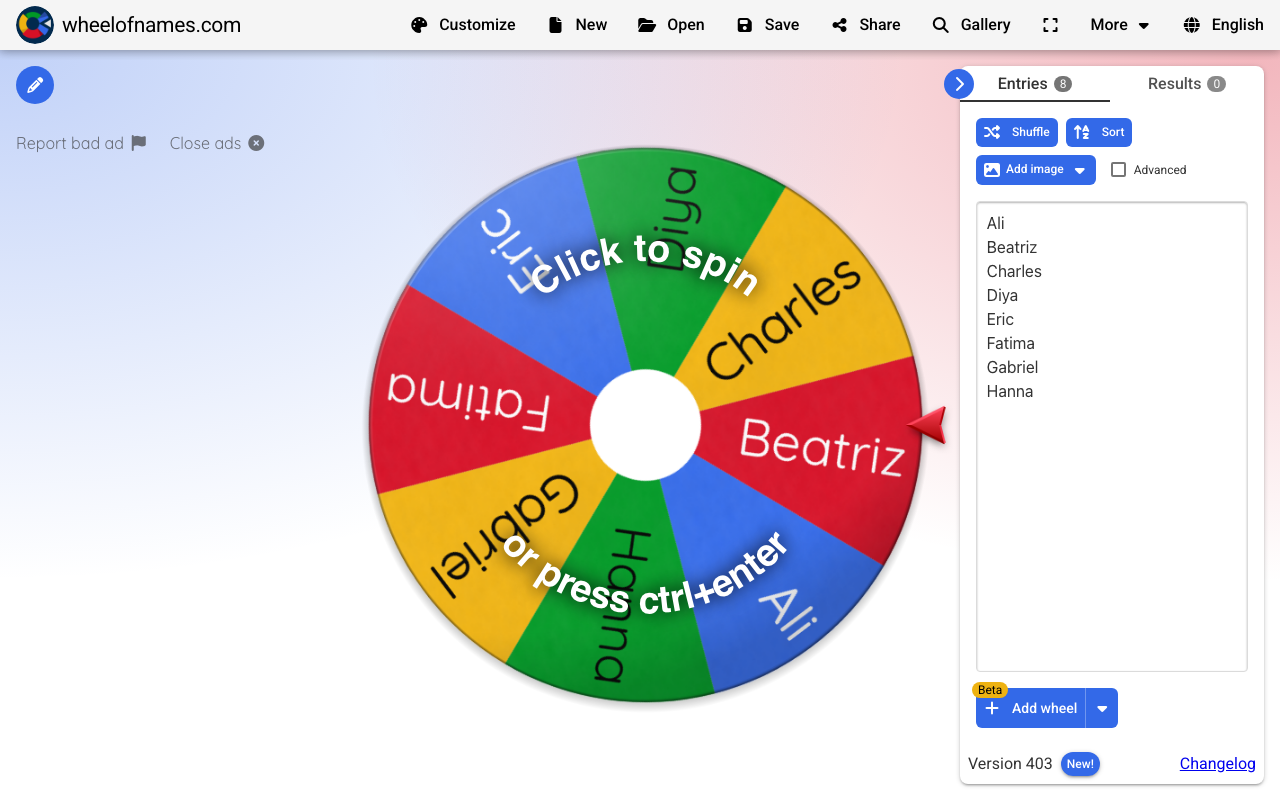This screenshot has width=1280, height=800.
Task: Open the Add wheel dropdown arrow
Action: [1101, 707]
